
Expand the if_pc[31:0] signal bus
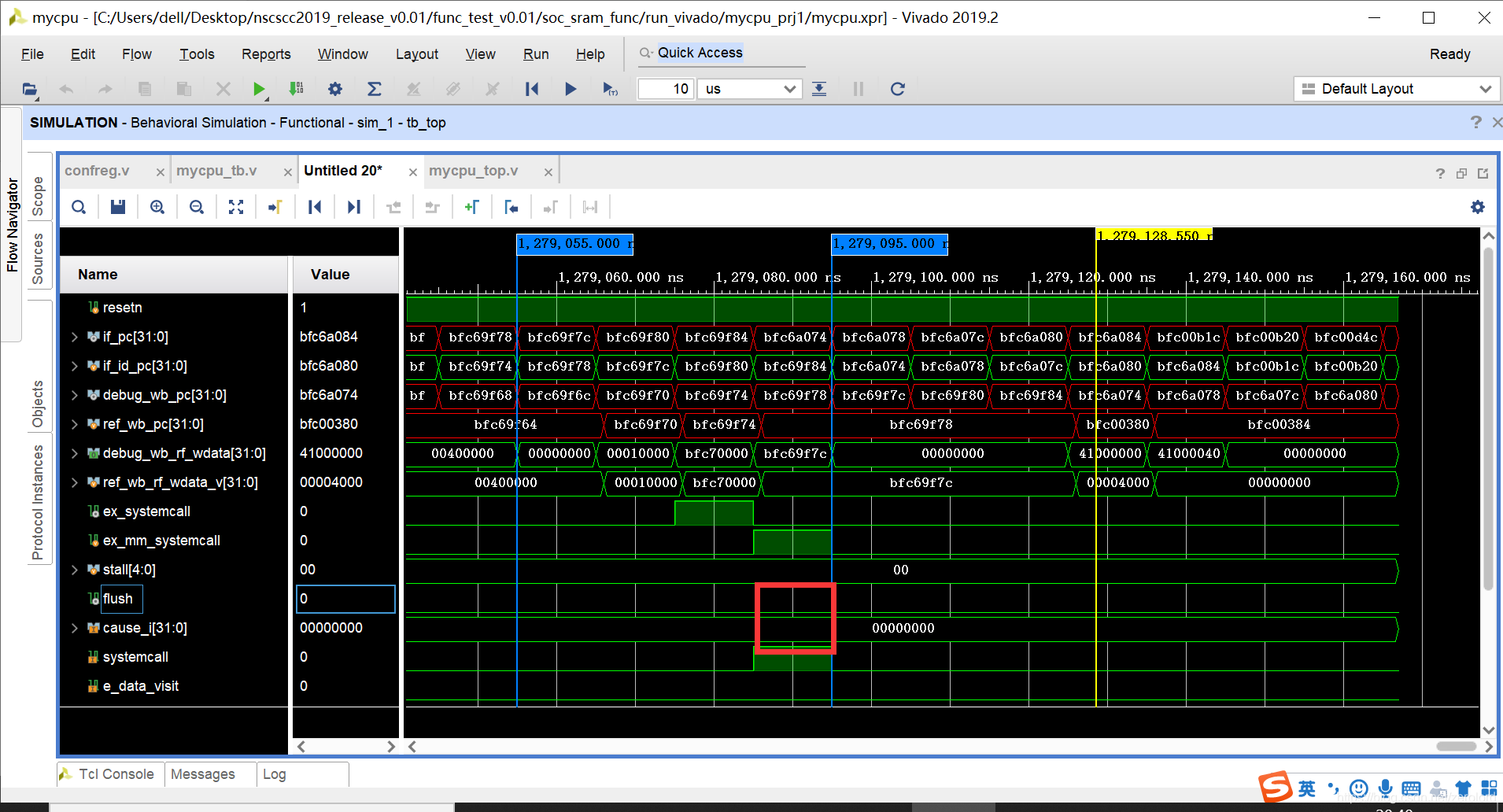coord(75,337)
